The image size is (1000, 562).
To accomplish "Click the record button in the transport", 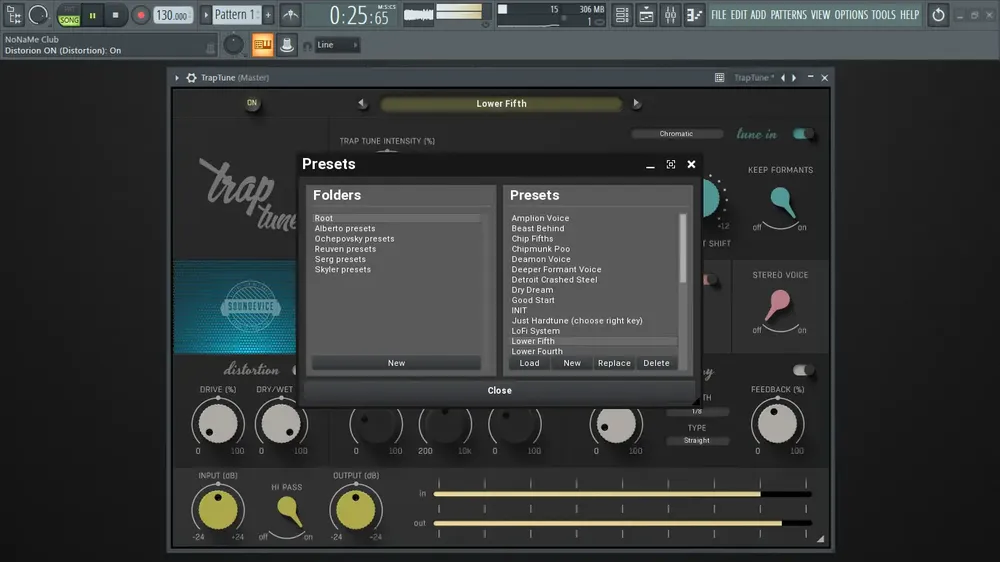I will coord(140,15).
